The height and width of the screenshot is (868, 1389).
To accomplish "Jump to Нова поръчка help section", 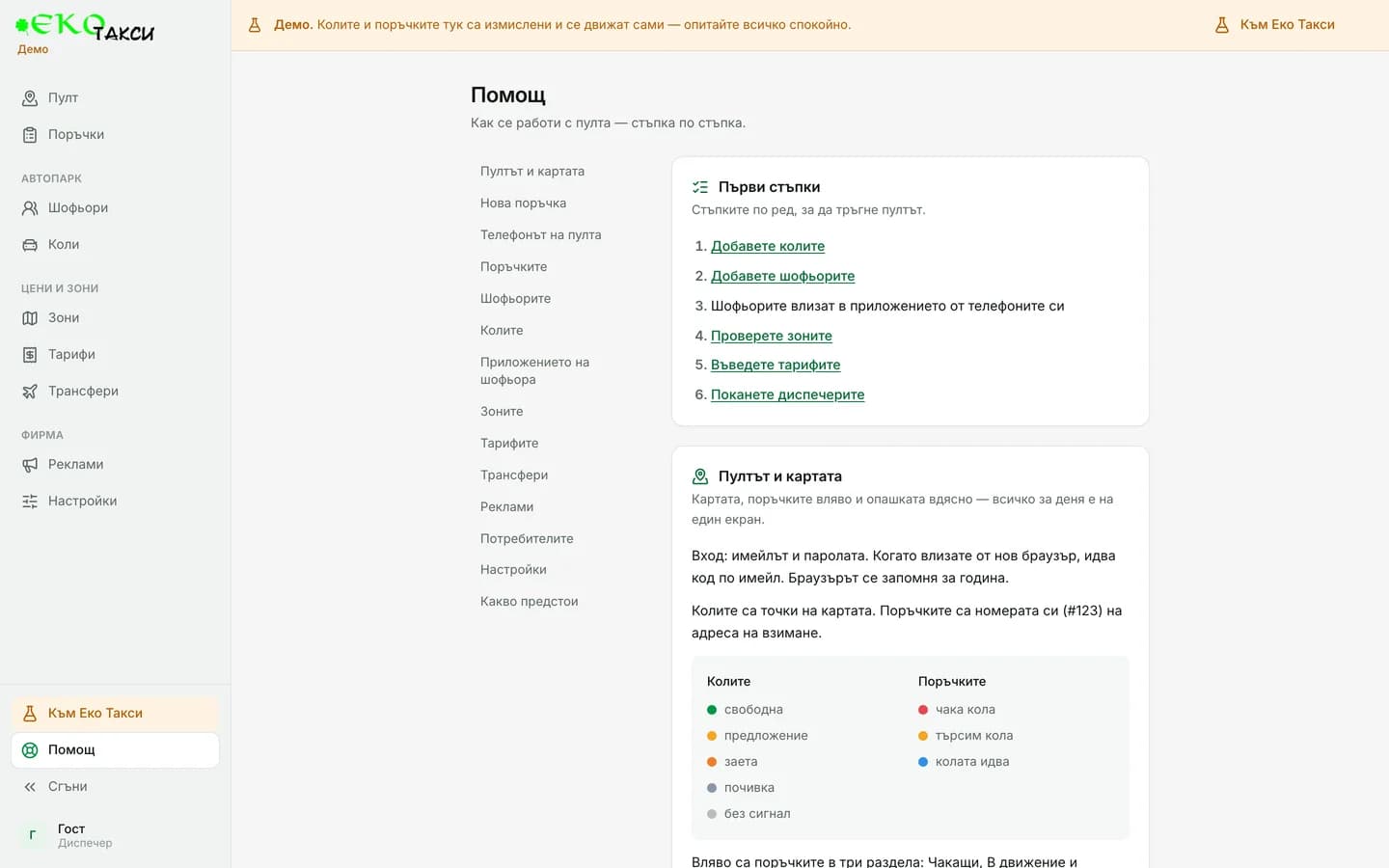I will point(523,203).
